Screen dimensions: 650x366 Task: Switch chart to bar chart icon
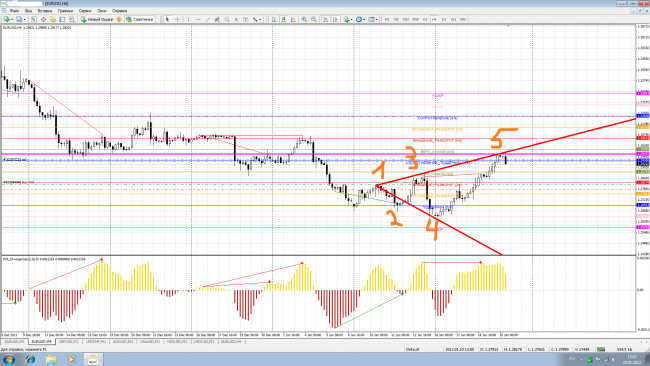(274, 19)
